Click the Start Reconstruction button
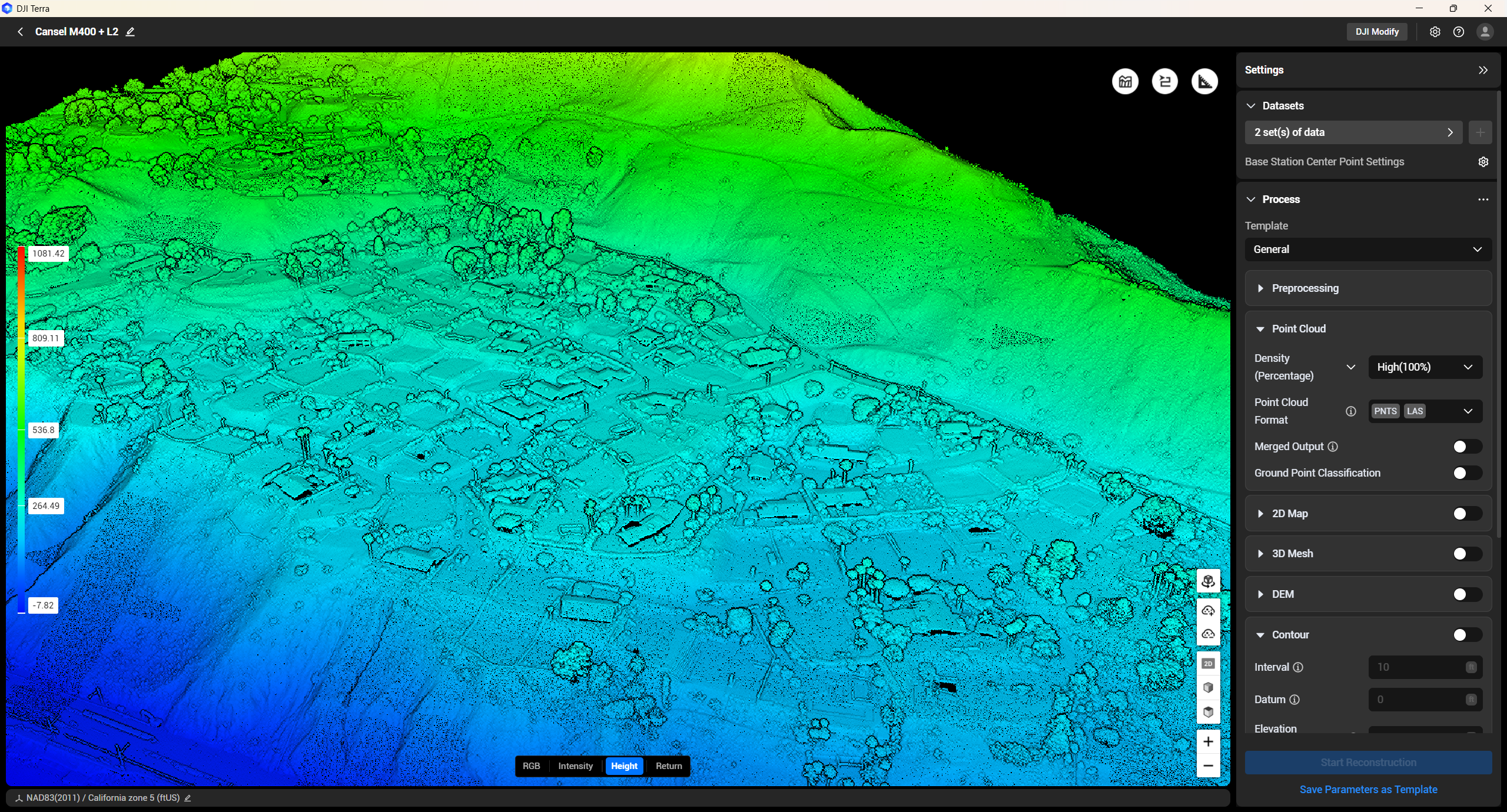The height and width of the screenshot is (812, 1507). tap(1368, 762)
